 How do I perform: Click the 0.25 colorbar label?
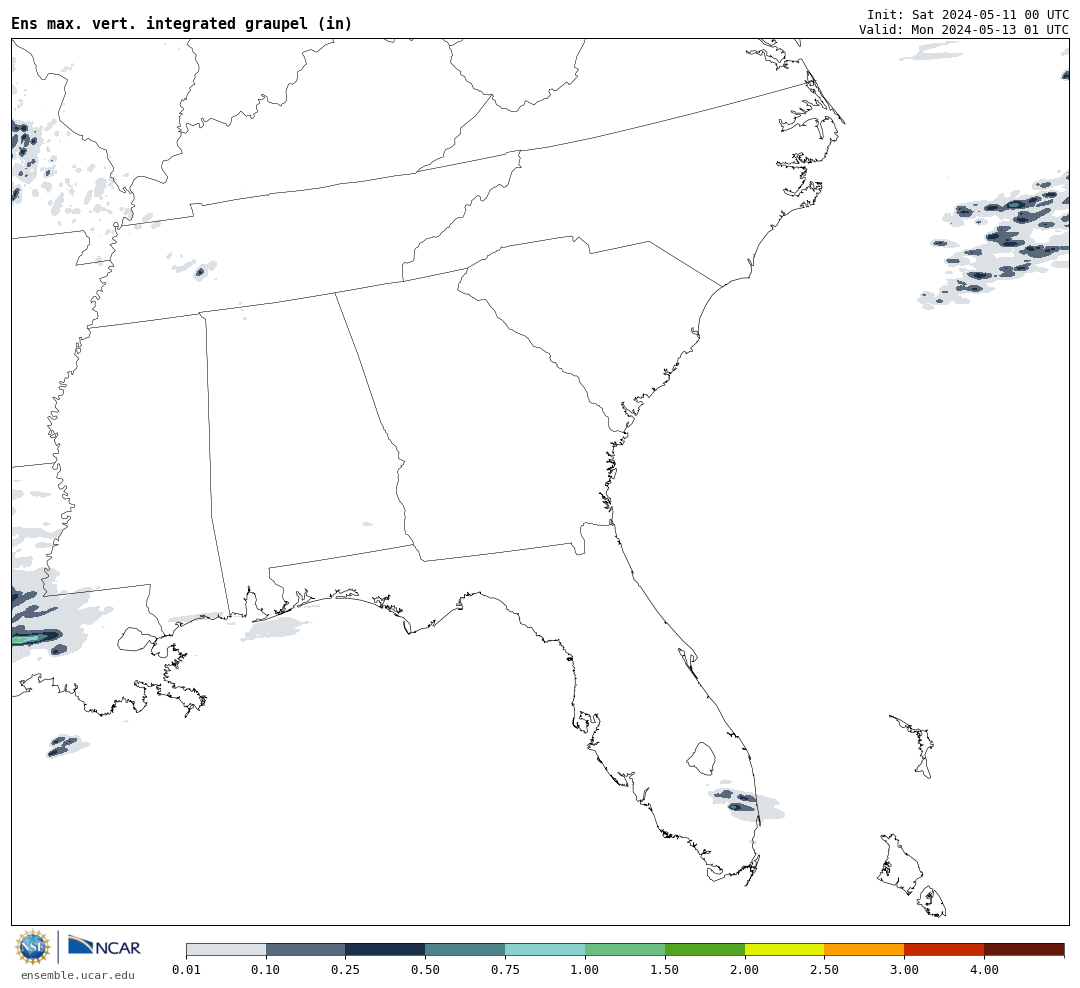coord(346,970)
